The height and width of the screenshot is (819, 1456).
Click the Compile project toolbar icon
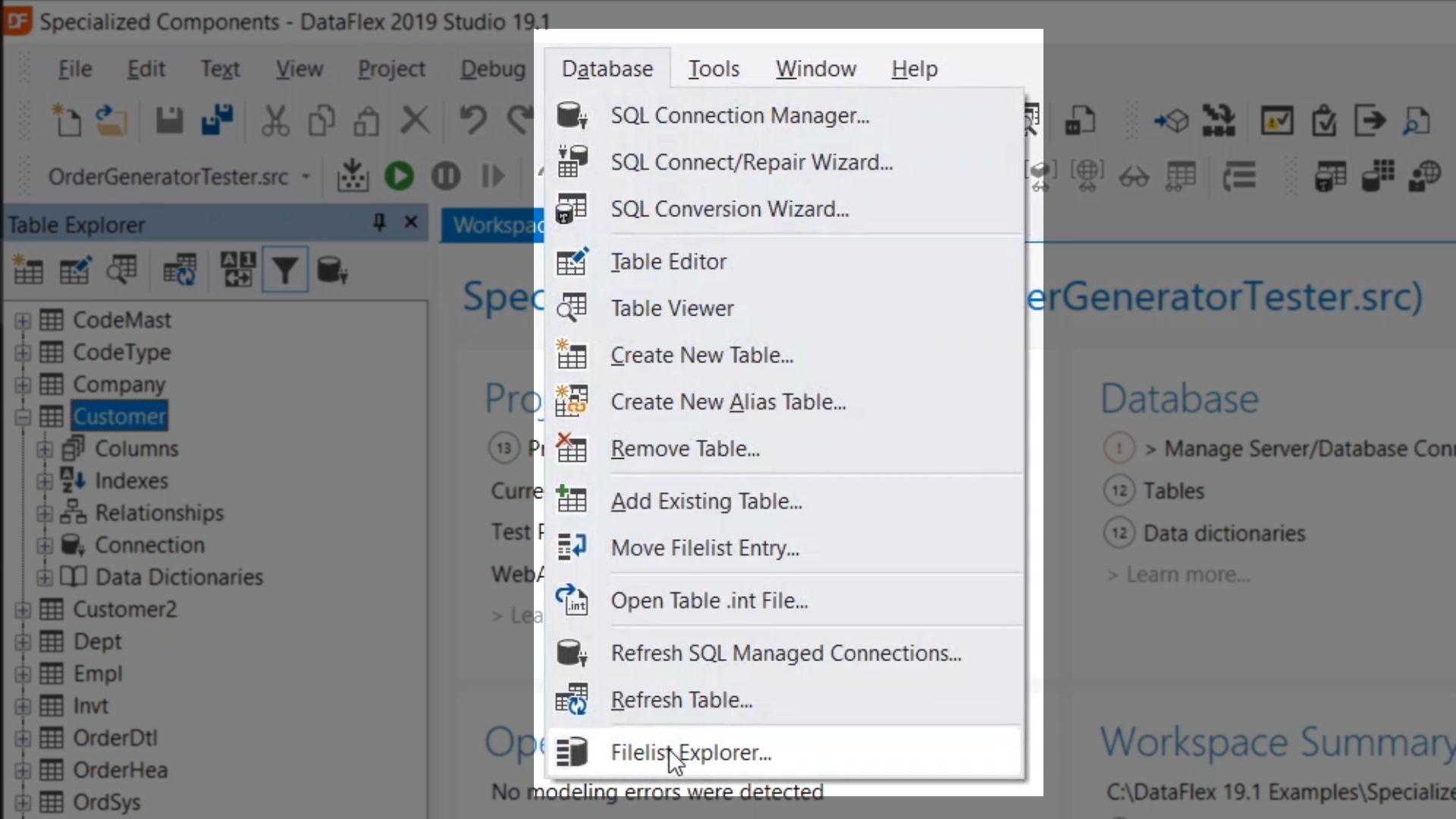click(353, 176)
